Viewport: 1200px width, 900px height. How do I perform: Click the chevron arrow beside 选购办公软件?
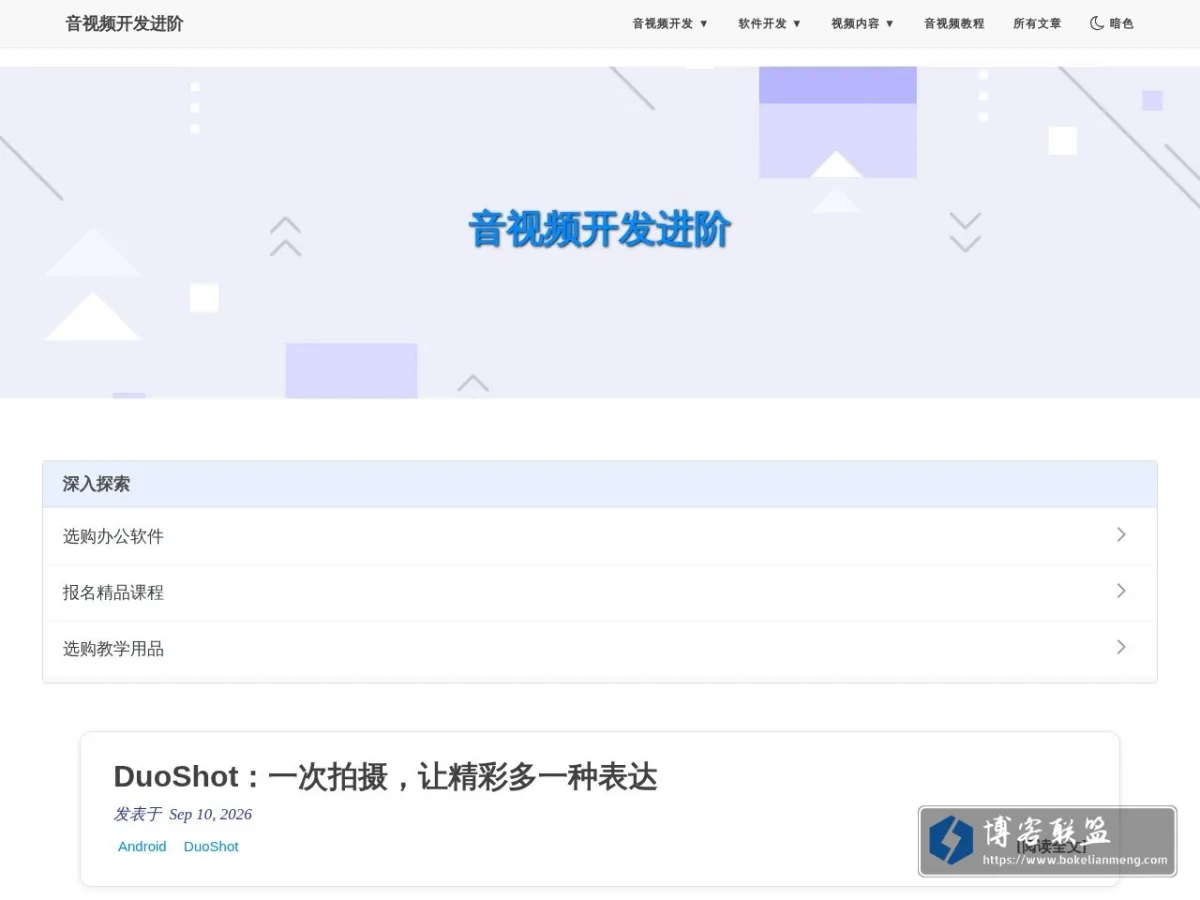1121,535
